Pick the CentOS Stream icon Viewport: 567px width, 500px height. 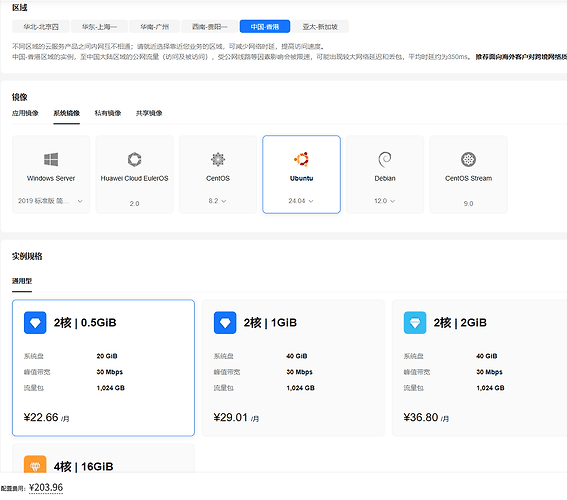tap(468, 159)
